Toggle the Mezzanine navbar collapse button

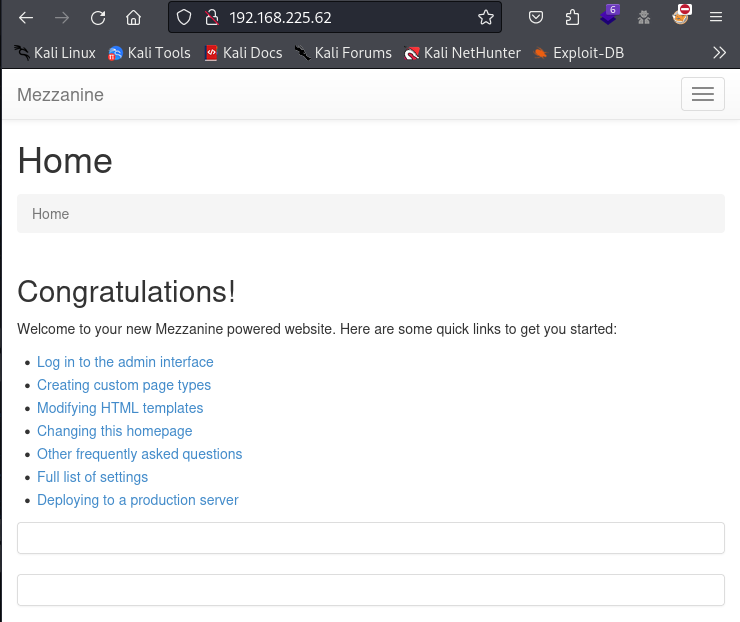(702, 94)
